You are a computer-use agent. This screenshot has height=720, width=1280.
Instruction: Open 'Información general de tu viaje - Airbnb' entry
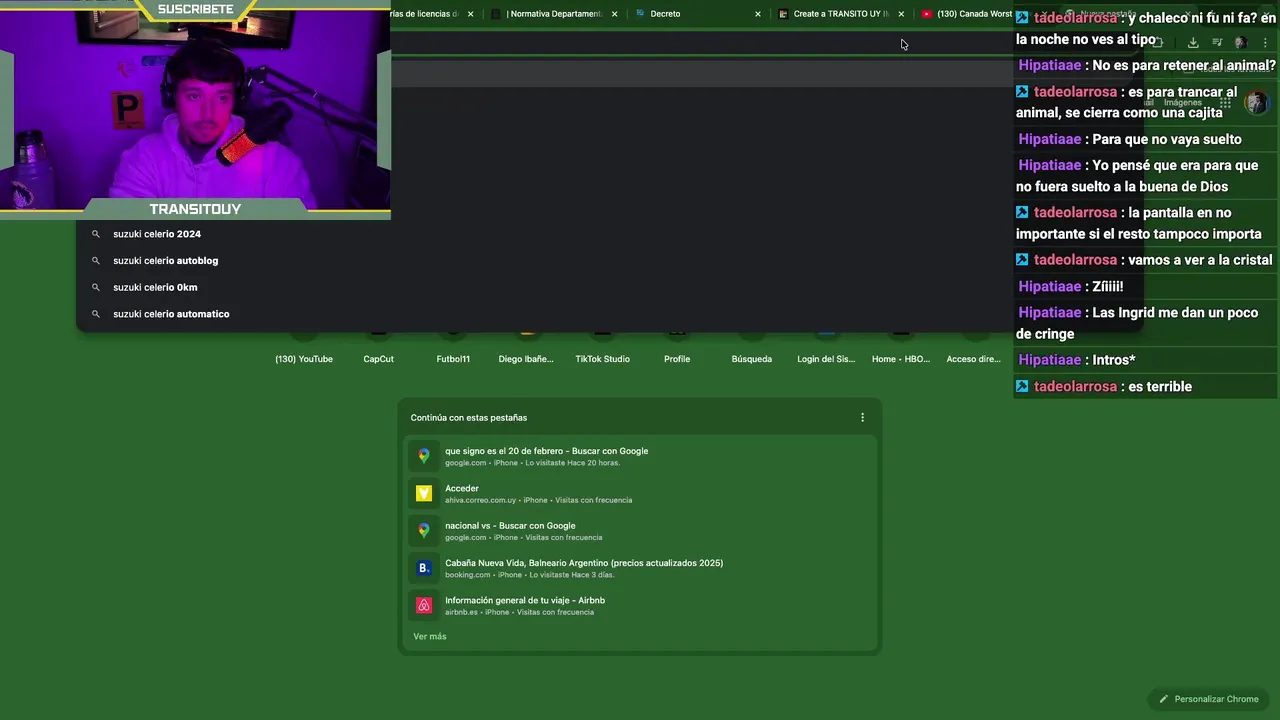click(640, 606)
